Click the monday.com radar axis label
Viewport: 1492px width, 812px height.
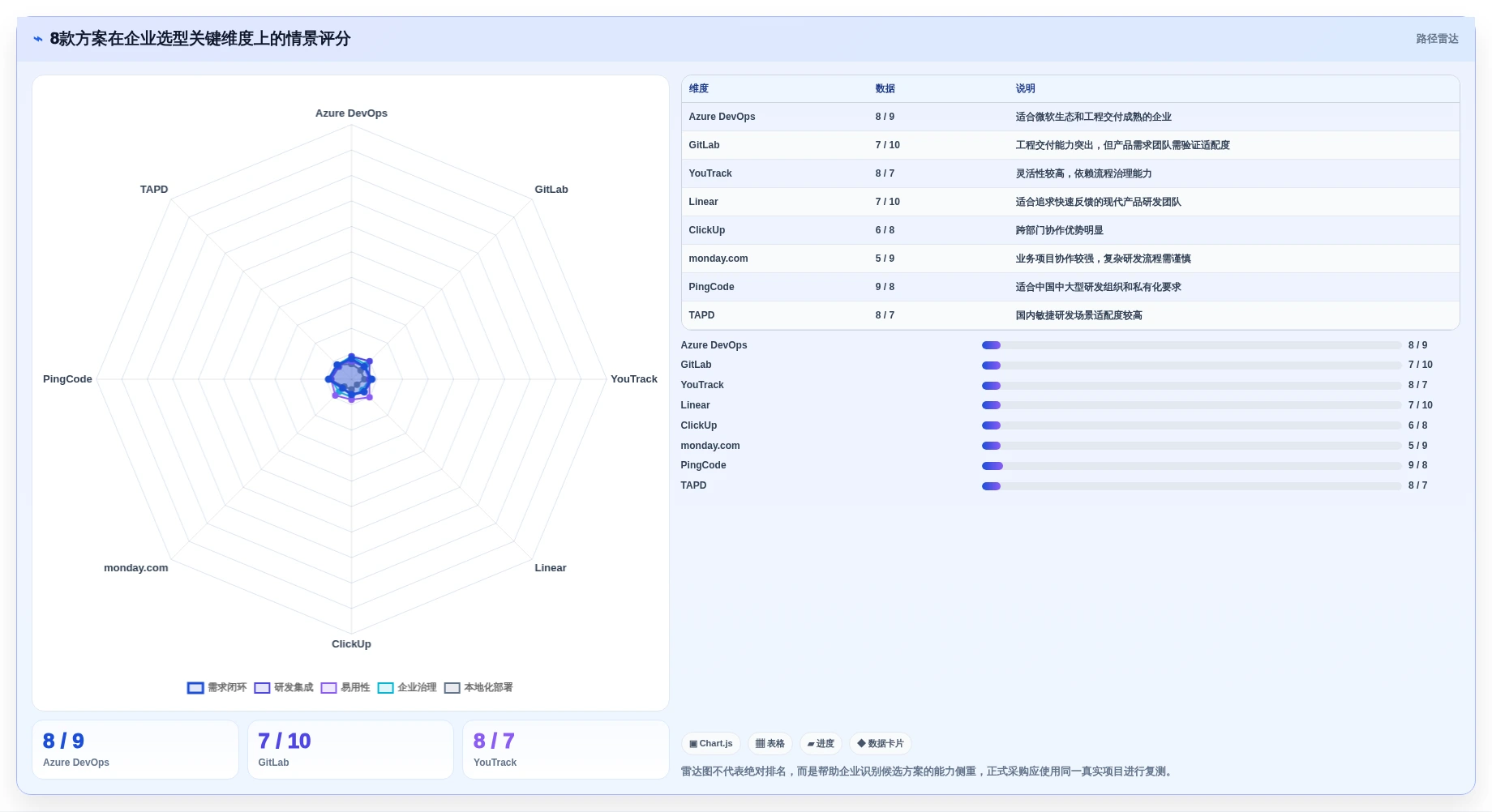tap(136, 568)
